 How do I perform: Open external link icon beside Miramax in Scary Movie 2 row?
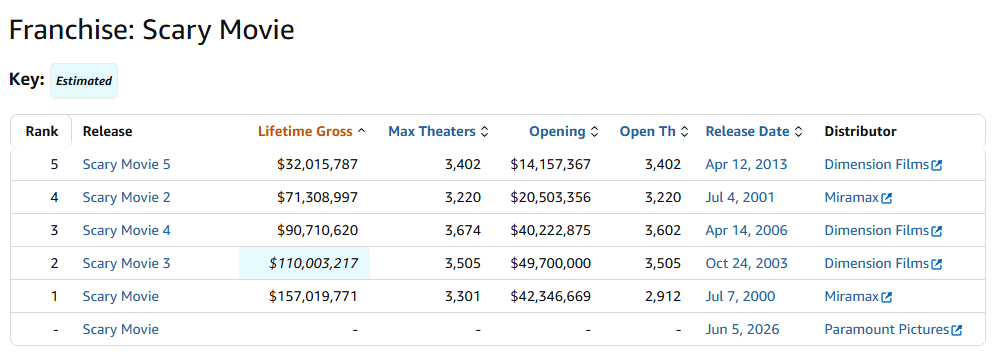(886, 198)
